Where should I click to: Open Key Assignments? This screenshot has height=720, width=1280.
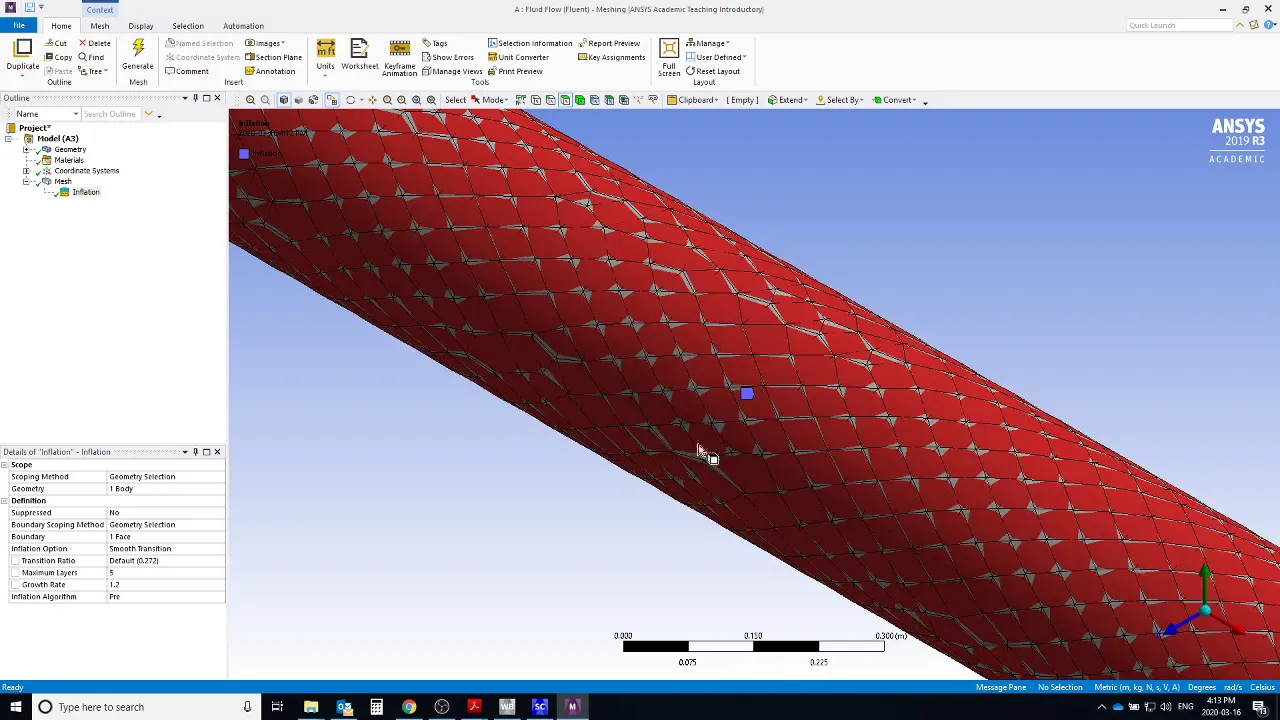(611, 57)
